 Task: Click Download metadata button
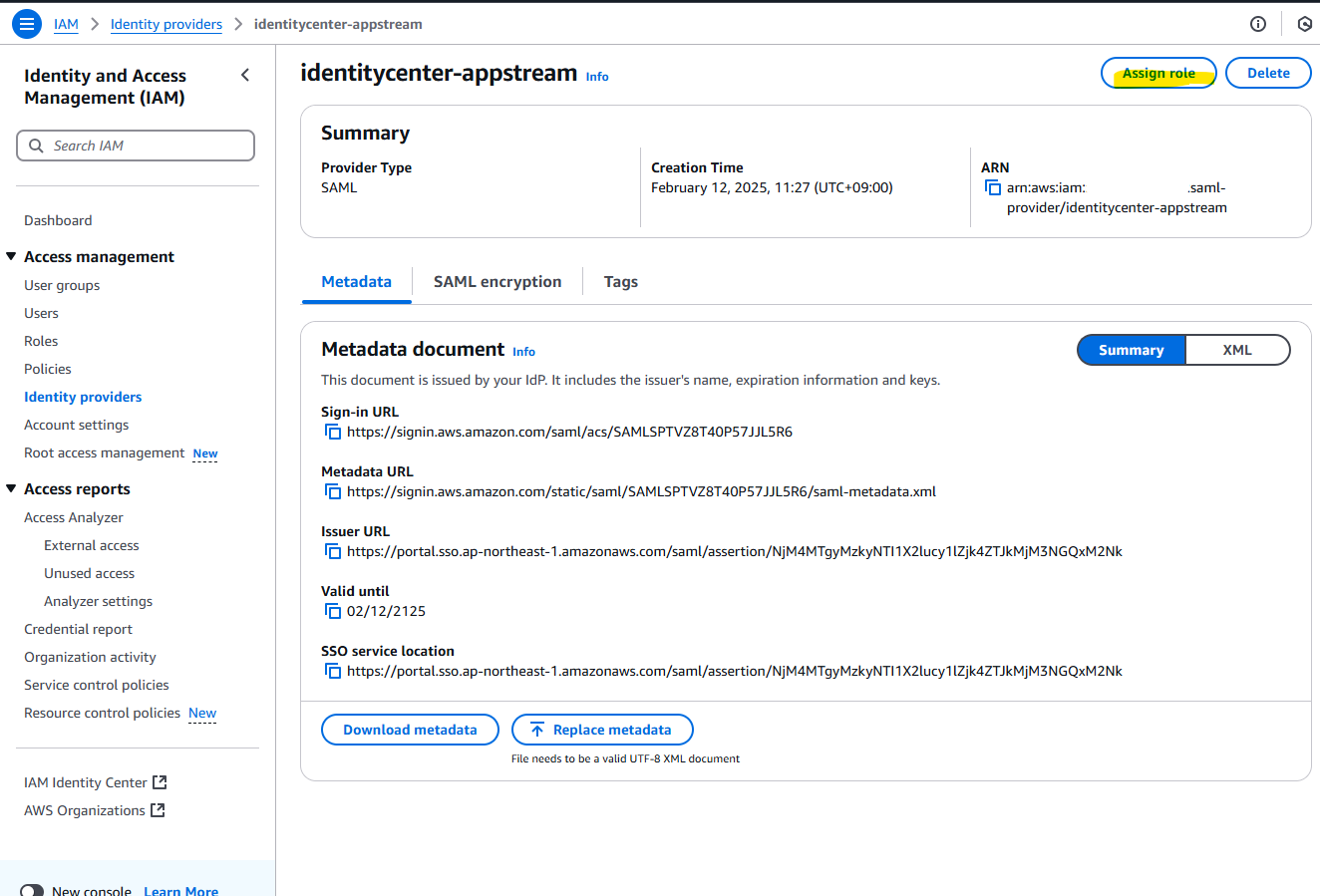(x=410, y=730)
